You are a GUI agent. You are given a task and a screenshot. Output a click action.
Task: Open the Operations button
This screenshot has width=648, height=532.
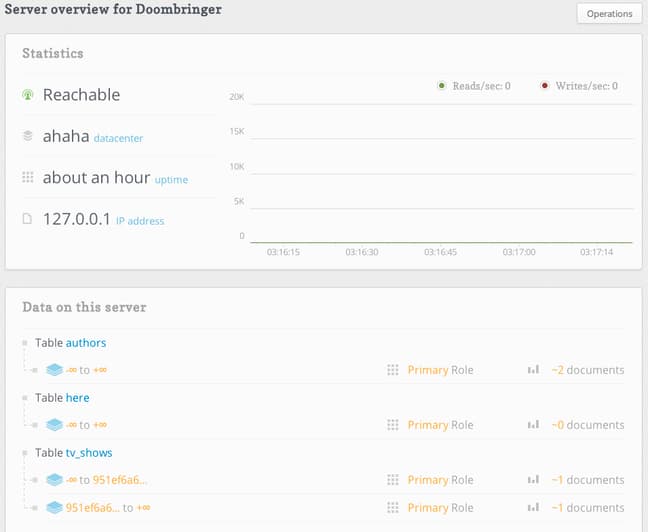click(x=609, y=14)
